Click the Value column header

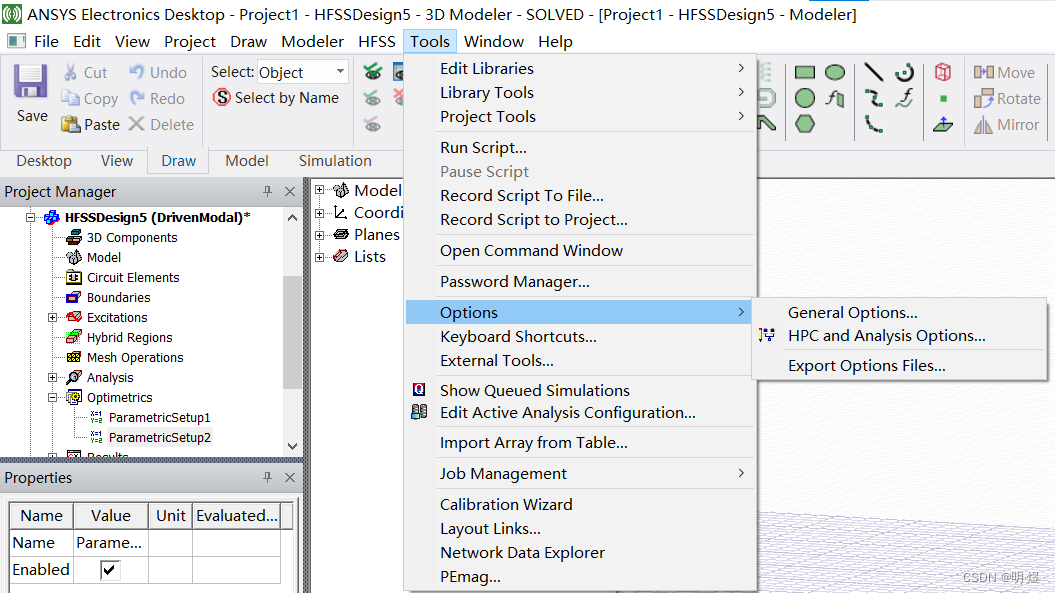click(x=111, y=516)
